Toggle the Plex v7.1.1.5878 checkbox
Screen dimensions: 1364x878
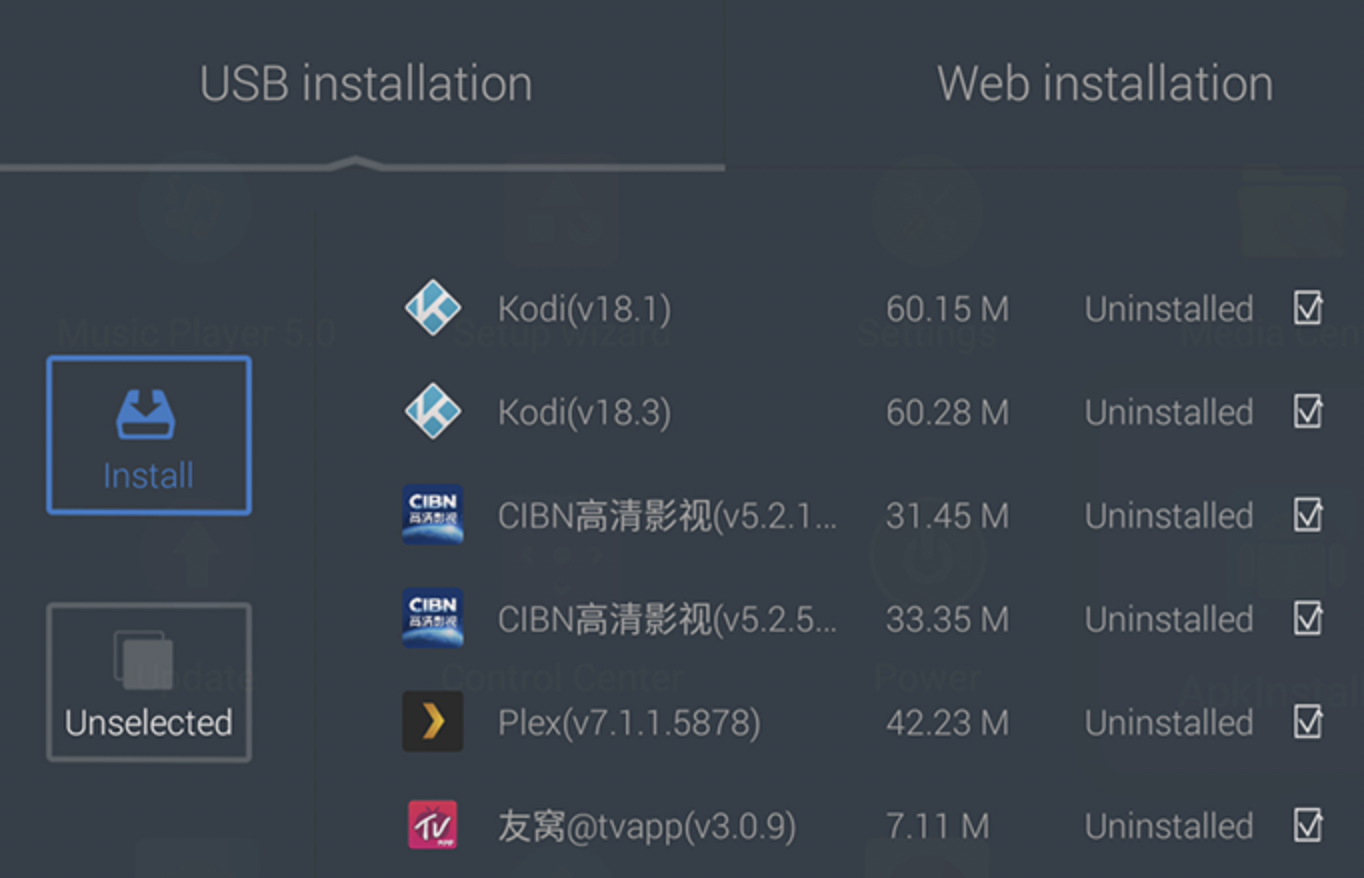click(1308, 721)
